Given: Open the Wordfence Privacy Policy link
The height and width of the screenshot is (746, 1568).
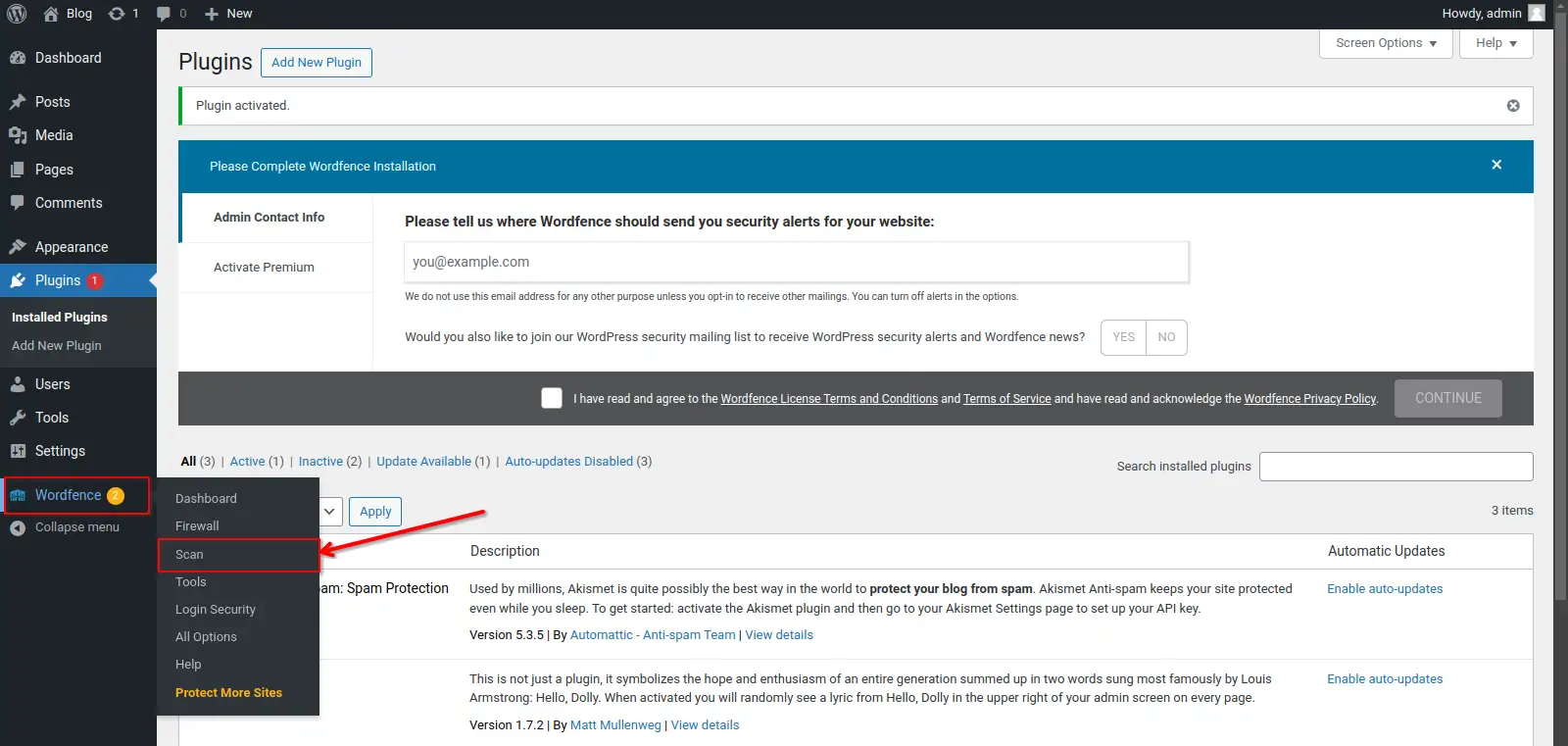Looking at the screenshot, I should (x=1309, y=399).
